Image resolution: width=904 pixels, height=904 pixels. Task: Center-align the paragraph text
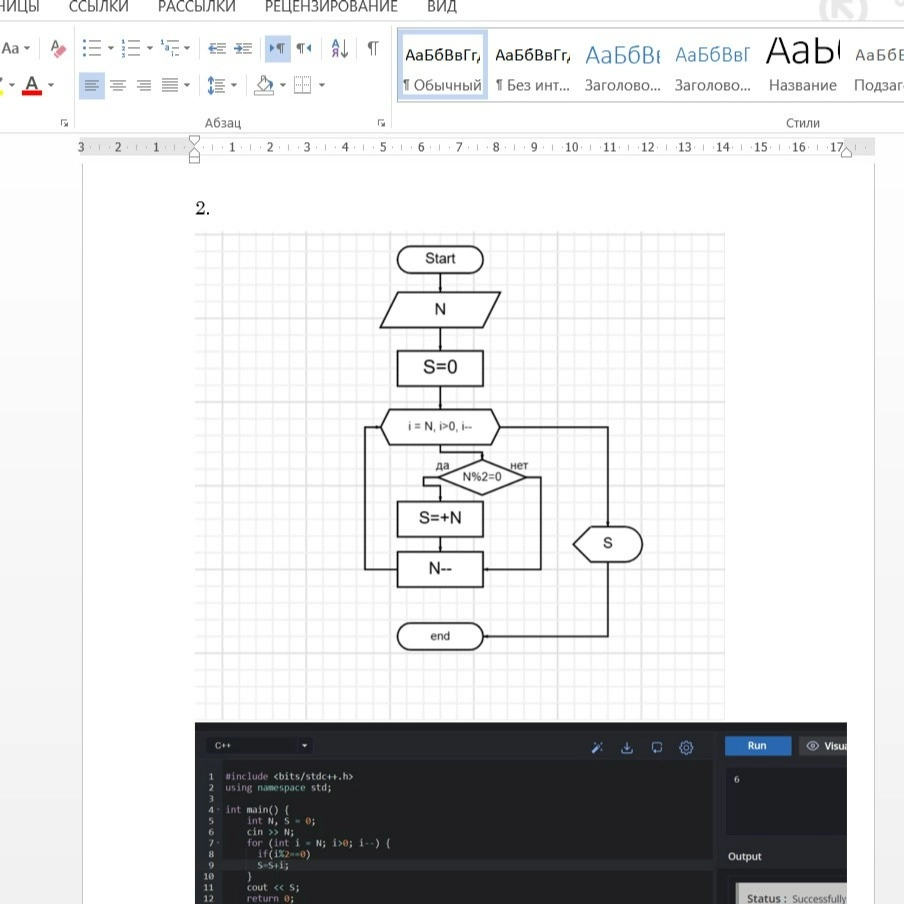(118, 85)
